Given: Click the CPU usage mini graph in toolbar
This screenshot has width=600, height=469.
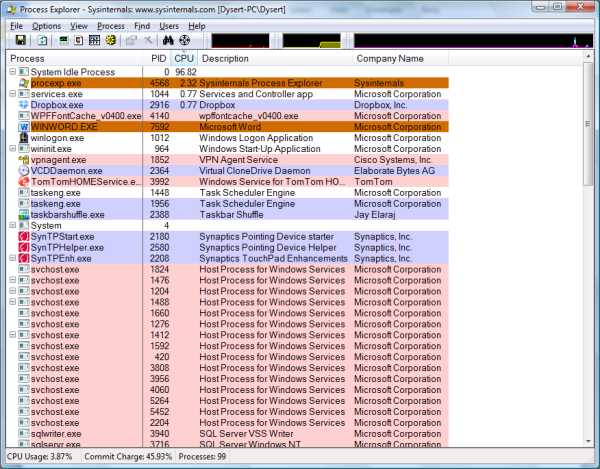Looking at the screenshot, I should 240,41.
